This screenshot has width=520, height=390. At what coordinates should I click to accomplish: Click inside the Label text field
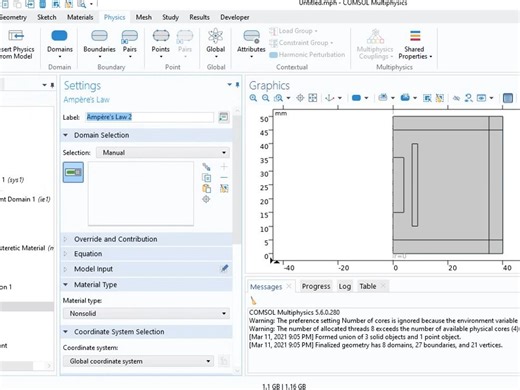point(149,117)
